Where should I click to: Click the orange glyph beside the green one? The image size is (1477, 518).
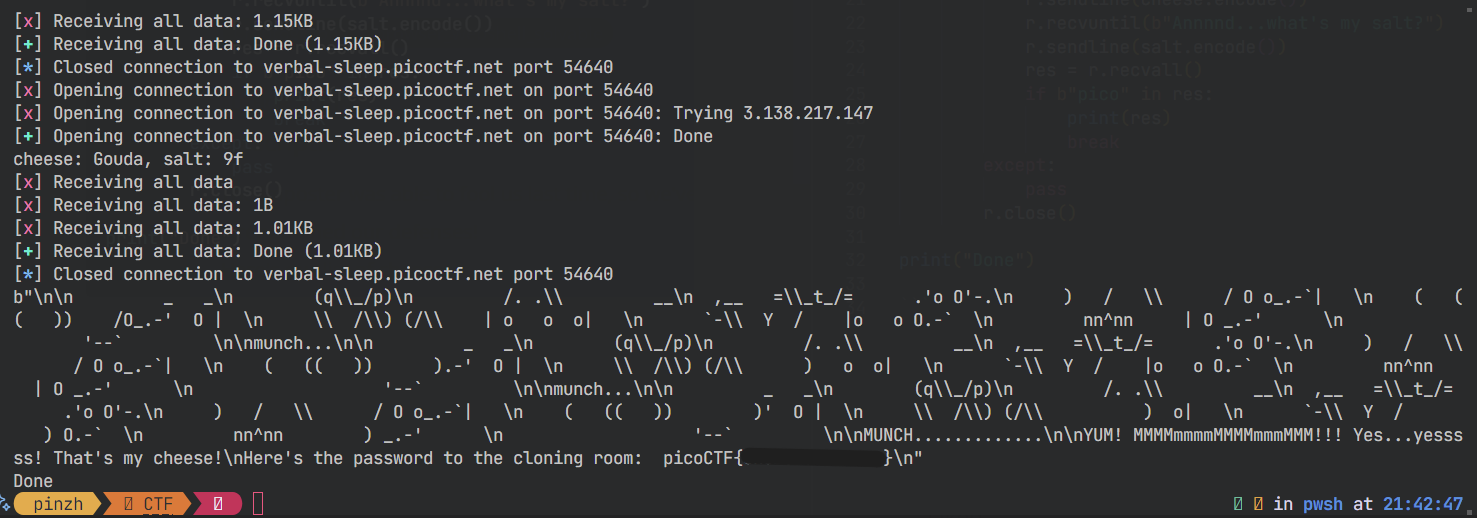click(1258, 504)
